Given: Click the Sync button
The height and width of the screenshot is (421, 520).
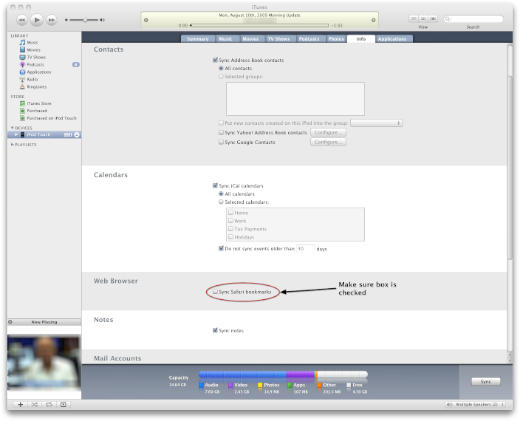Looking at the screenshot, I should coord(486,381).
